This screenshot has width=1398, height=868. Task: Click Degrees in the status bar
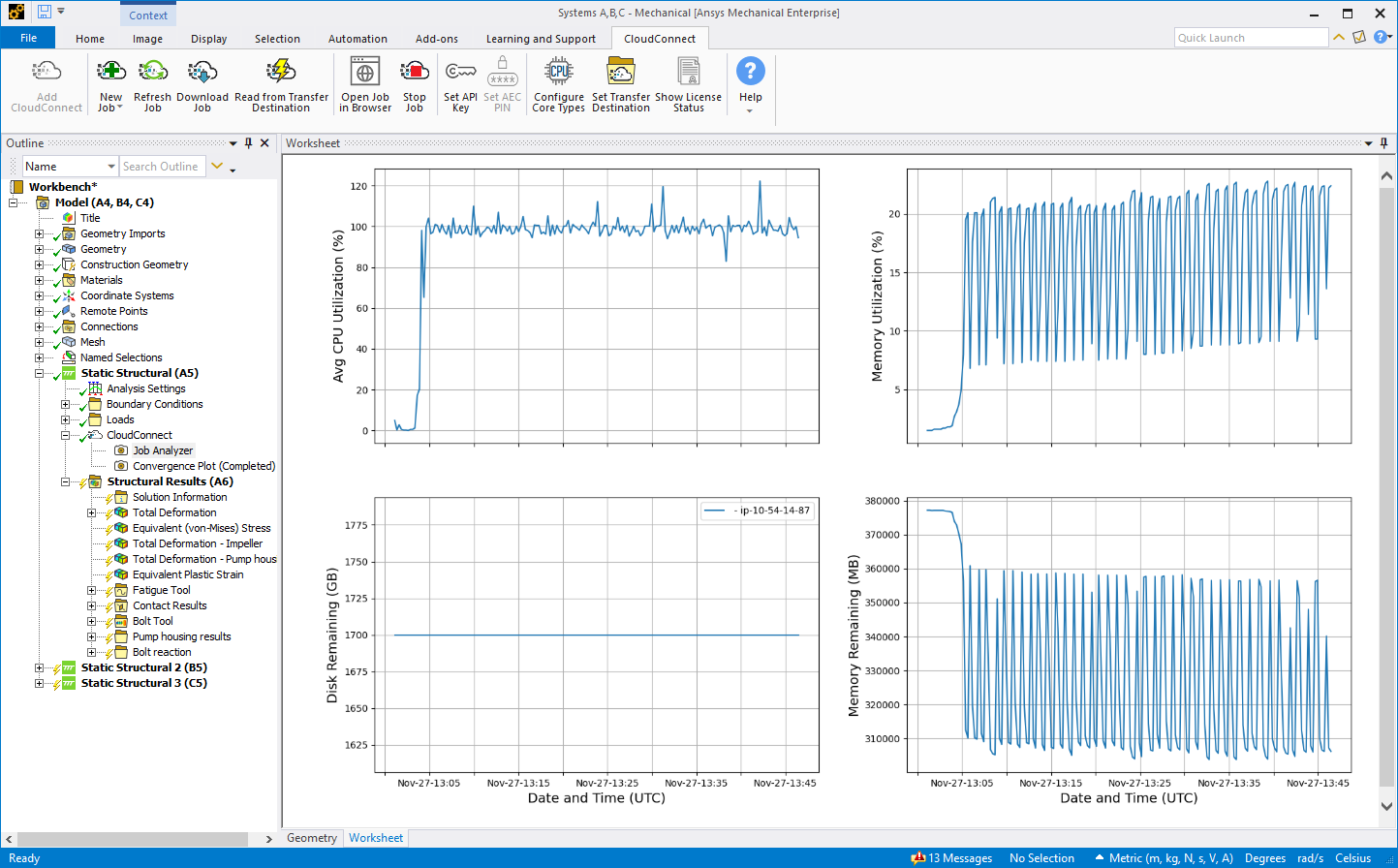pos(1265,858)
